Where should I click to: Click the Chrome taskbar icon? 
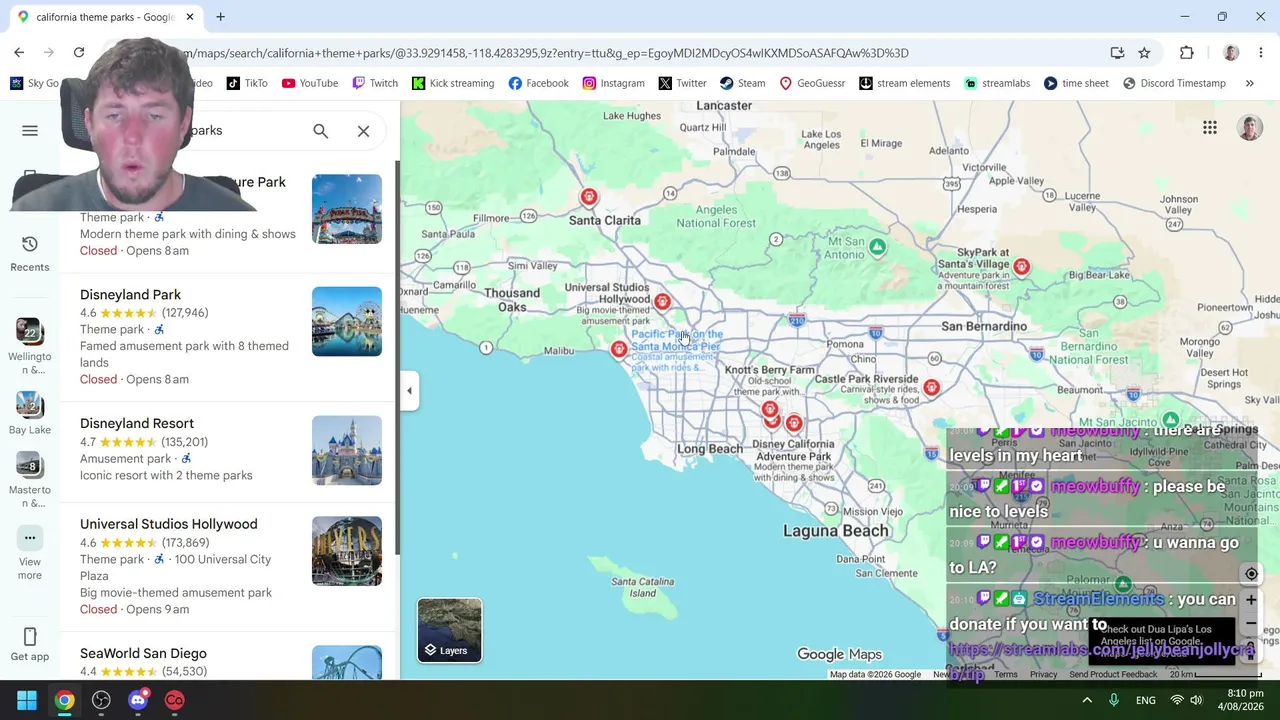click(64, 700)
